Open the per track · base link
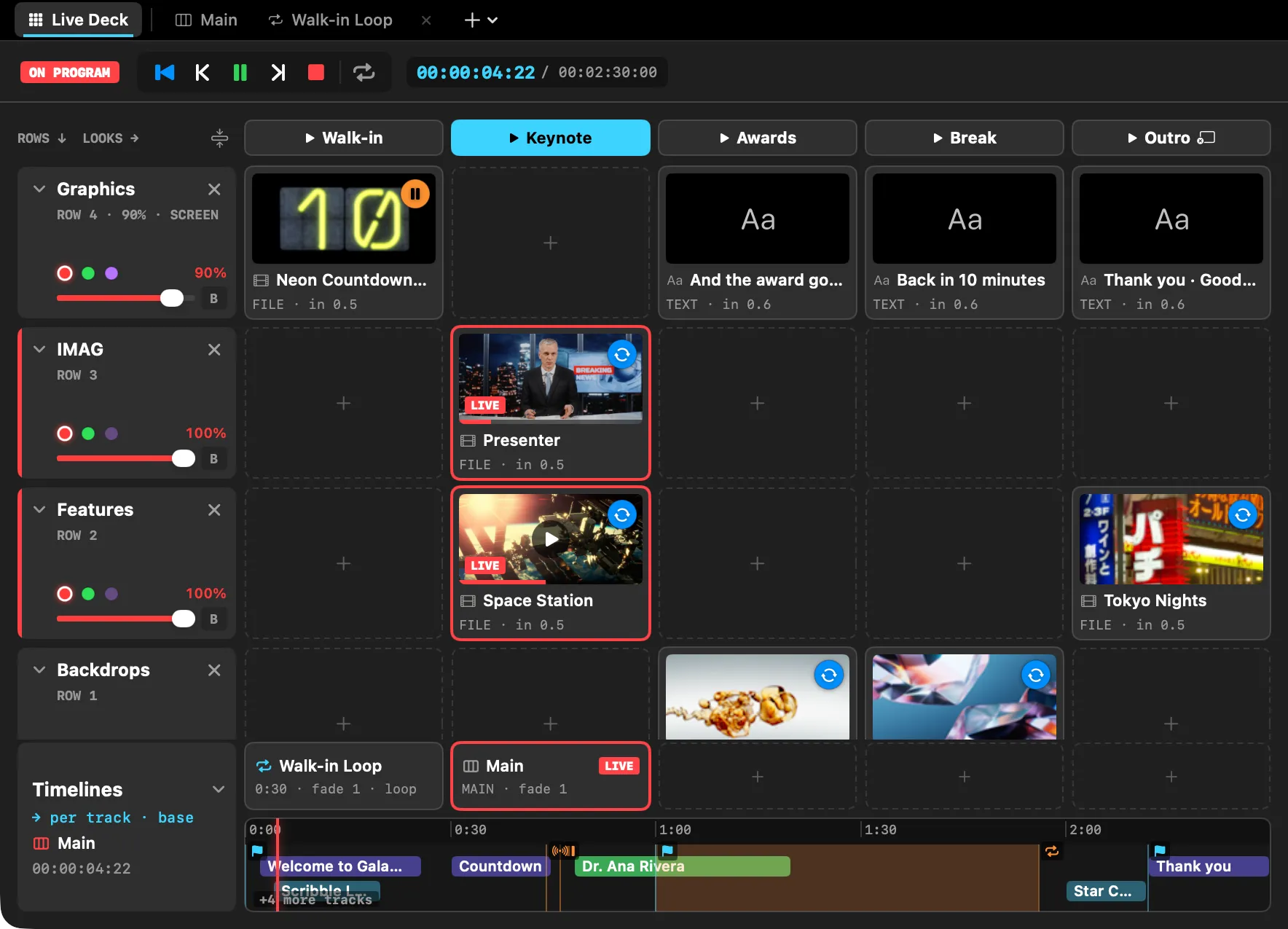The height and width of the screenshot is (929, 1288). coord(113,818)
